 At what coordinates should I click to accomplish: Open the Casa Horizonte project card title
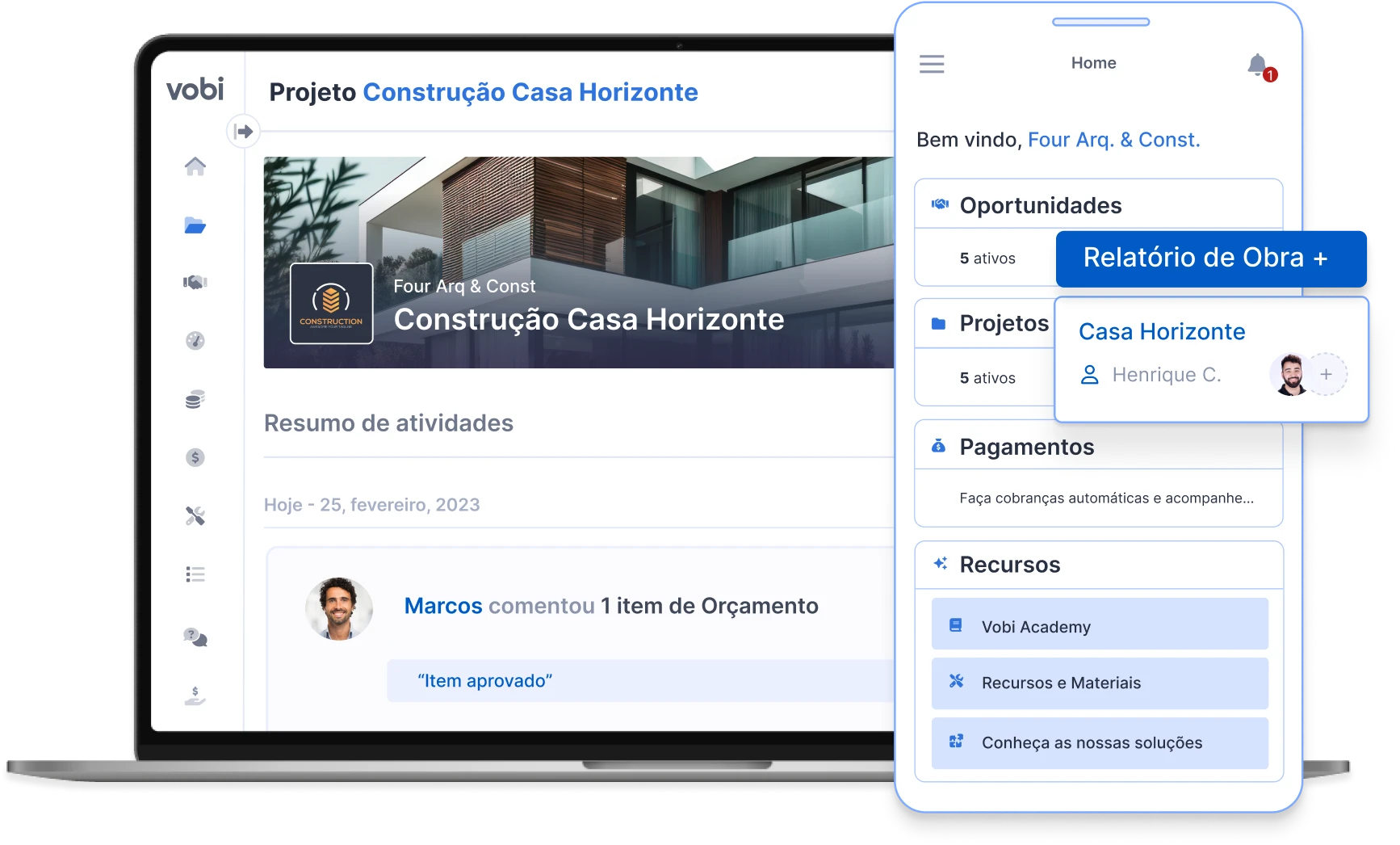[x=1162, y=331]
